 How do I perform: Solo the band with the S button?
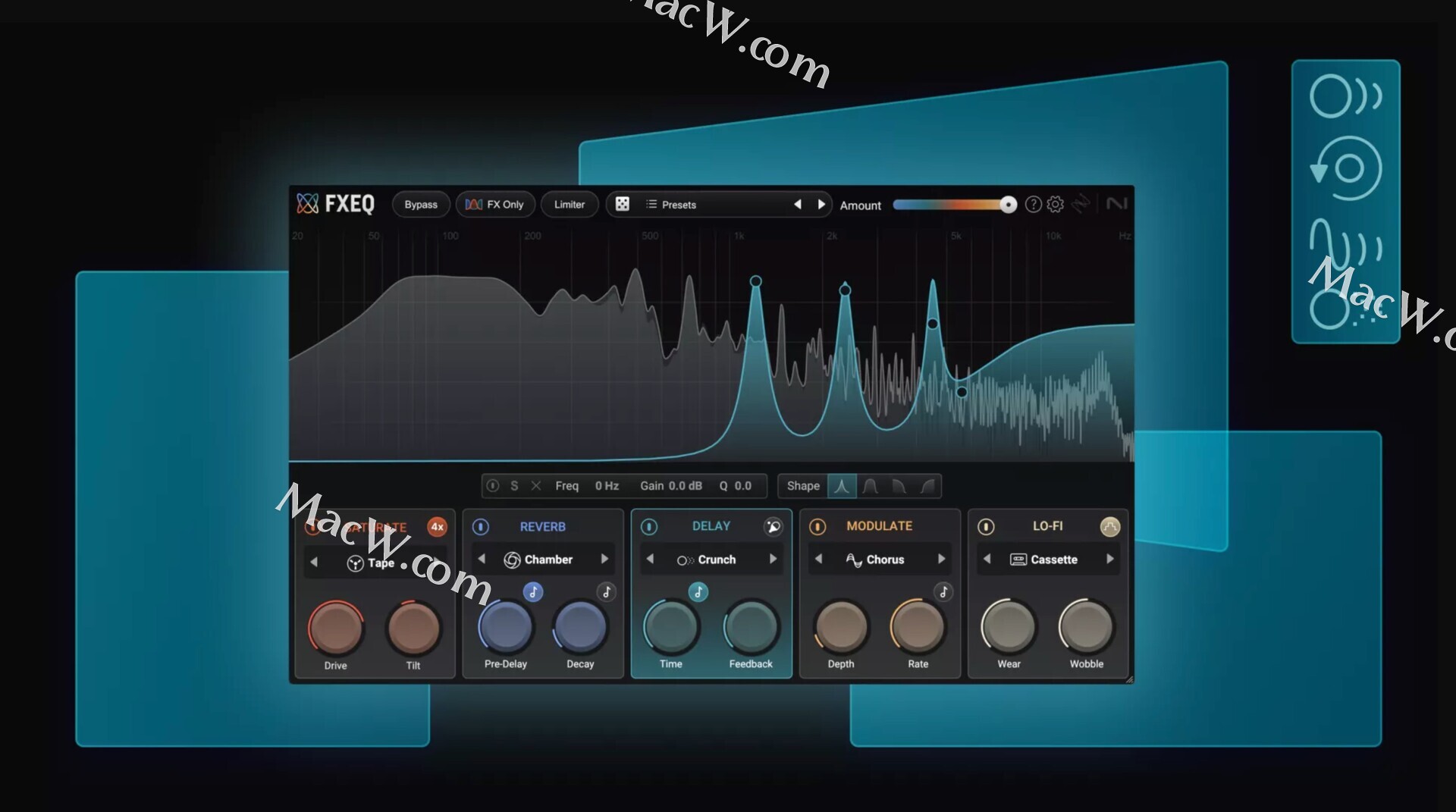coord(514,485)
